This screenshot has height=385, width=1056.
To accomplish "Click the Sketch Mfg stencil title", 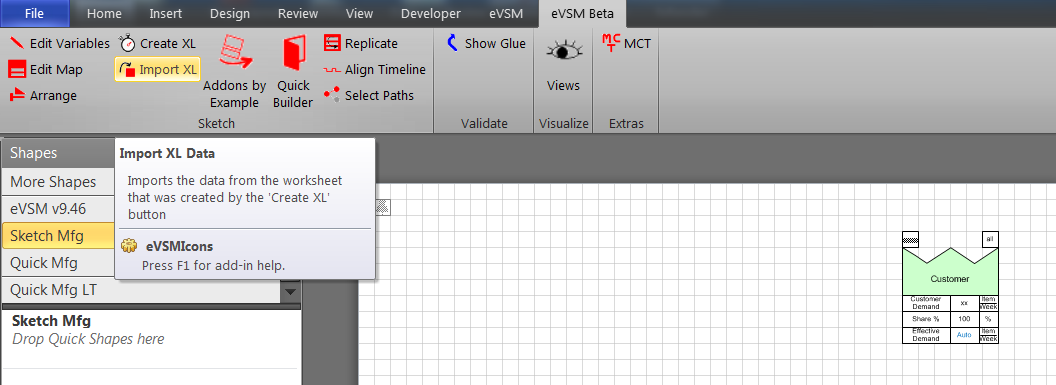I will click(x=51, y=321).
